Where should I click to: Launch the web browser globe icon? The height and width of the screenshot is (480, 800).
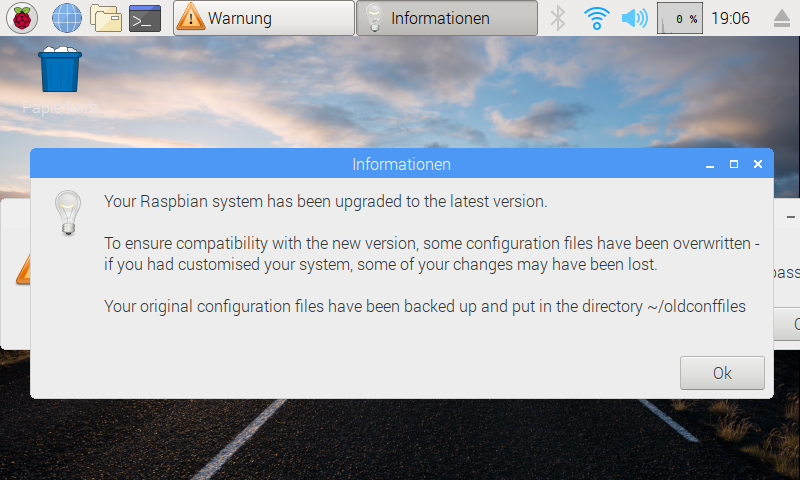(66, 17)
